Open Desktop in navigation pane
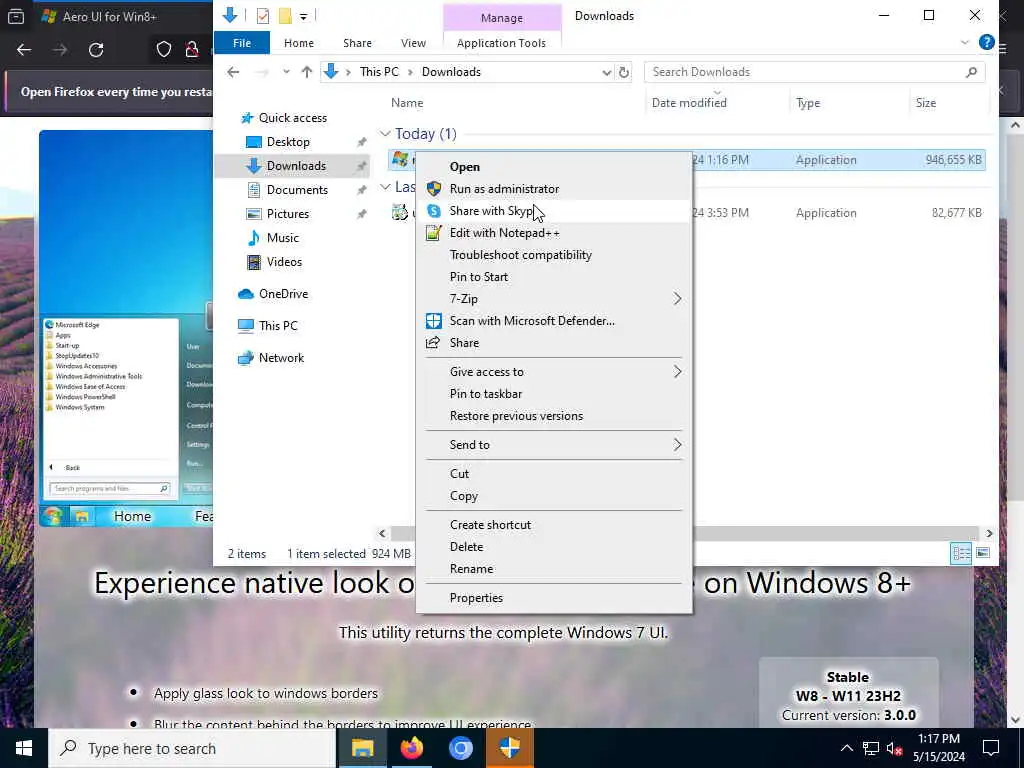Image resolution: width=1024 pixels, height=768 pixels. [x=287, y=142]
